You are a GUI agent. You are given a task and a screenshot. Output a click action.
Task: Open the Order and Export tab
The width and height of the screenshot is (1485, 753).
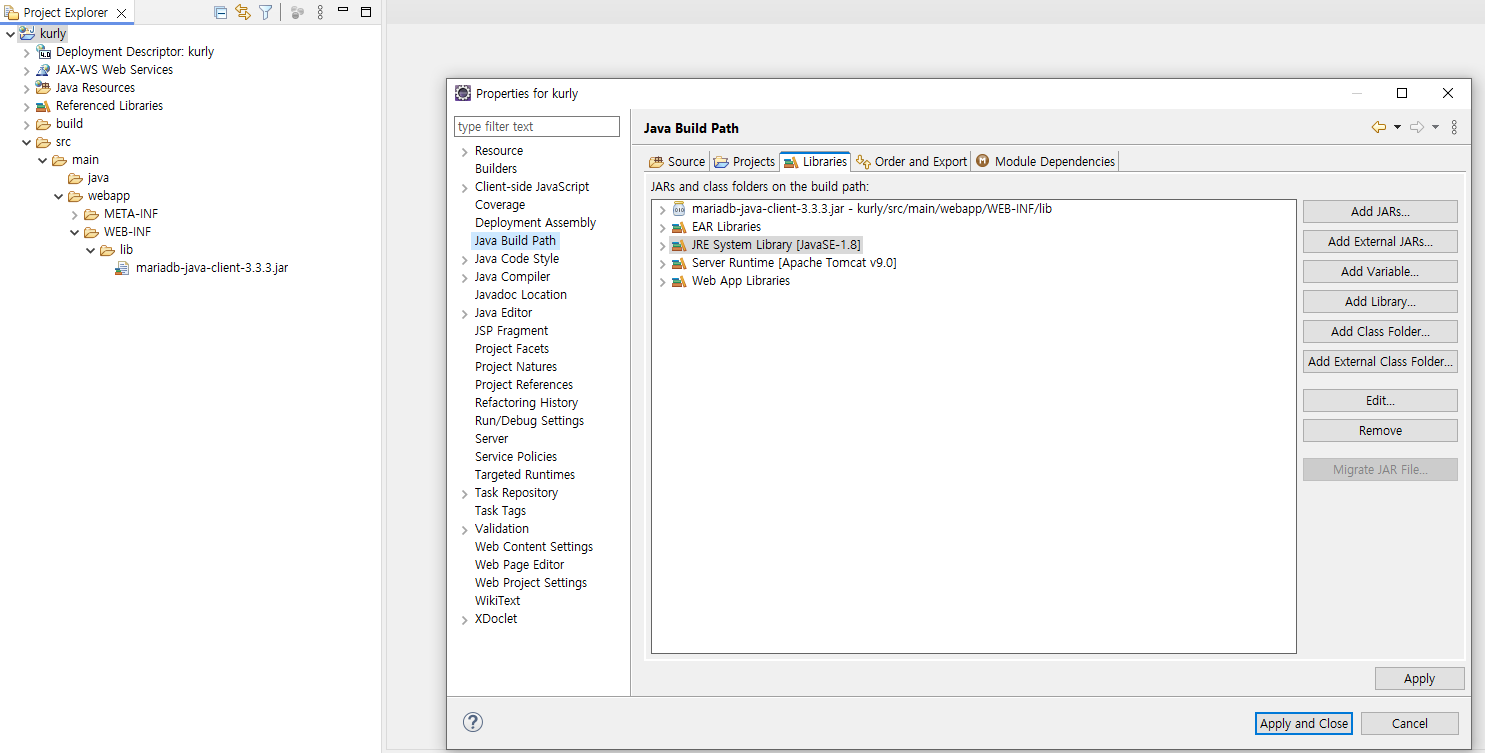point(912,161)
